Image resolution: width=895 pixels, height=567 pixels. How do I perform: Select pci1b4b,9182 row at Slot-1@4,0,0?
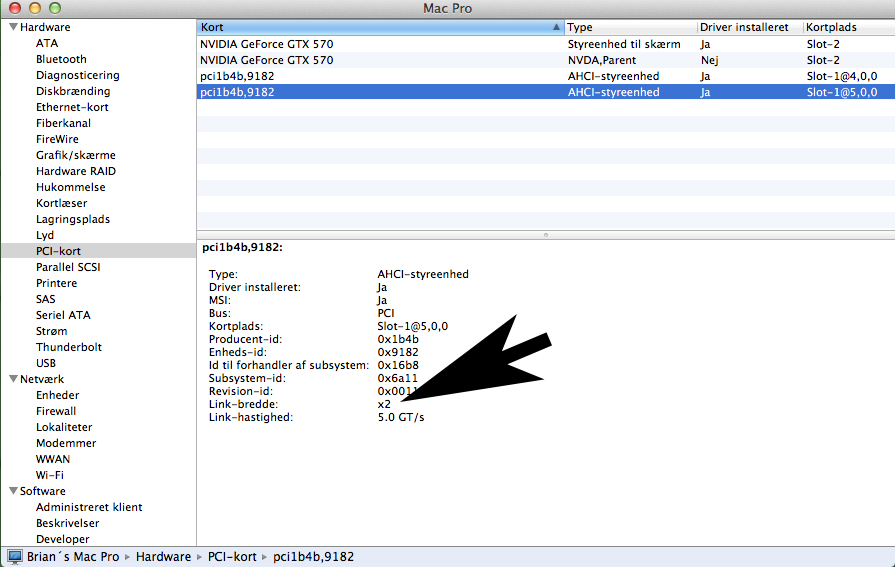546,76
